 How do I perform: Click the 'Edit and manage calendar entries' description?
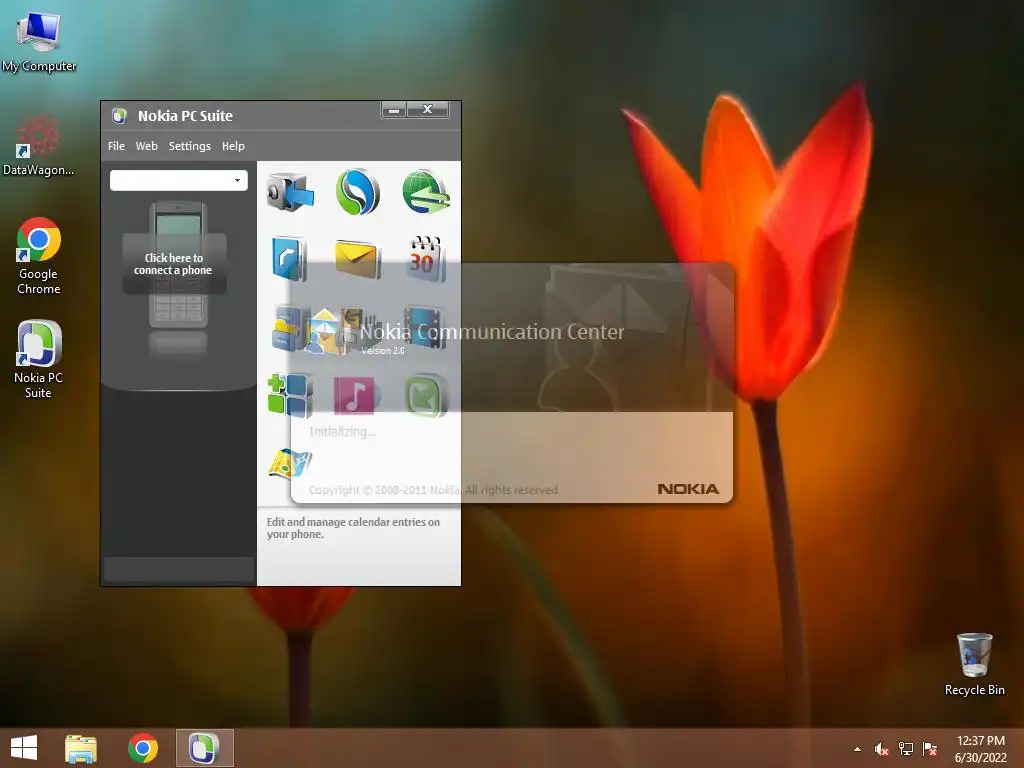[x=353, y=528]
